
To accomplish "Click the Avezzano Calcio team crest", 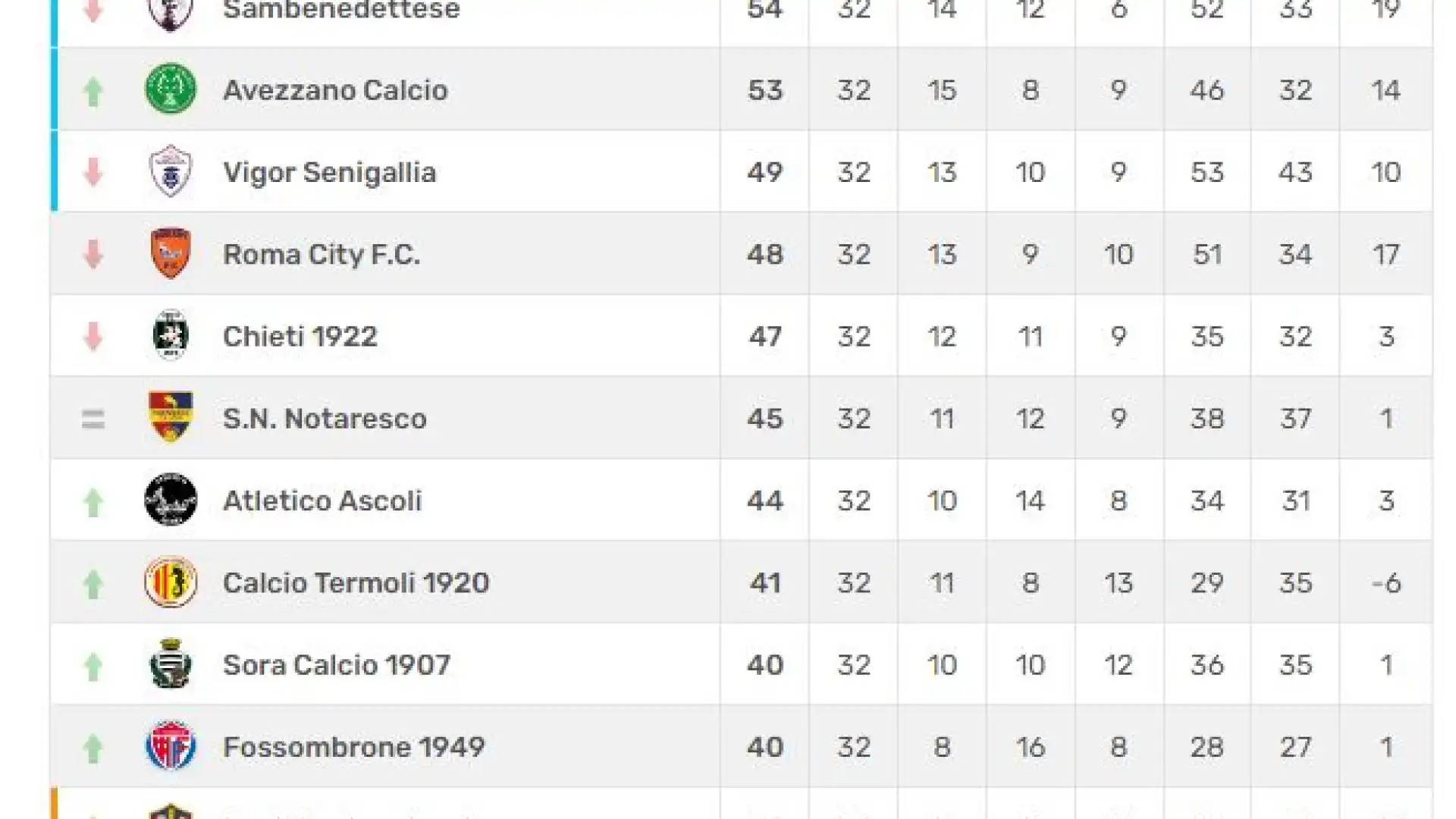I will pos(171,89).
